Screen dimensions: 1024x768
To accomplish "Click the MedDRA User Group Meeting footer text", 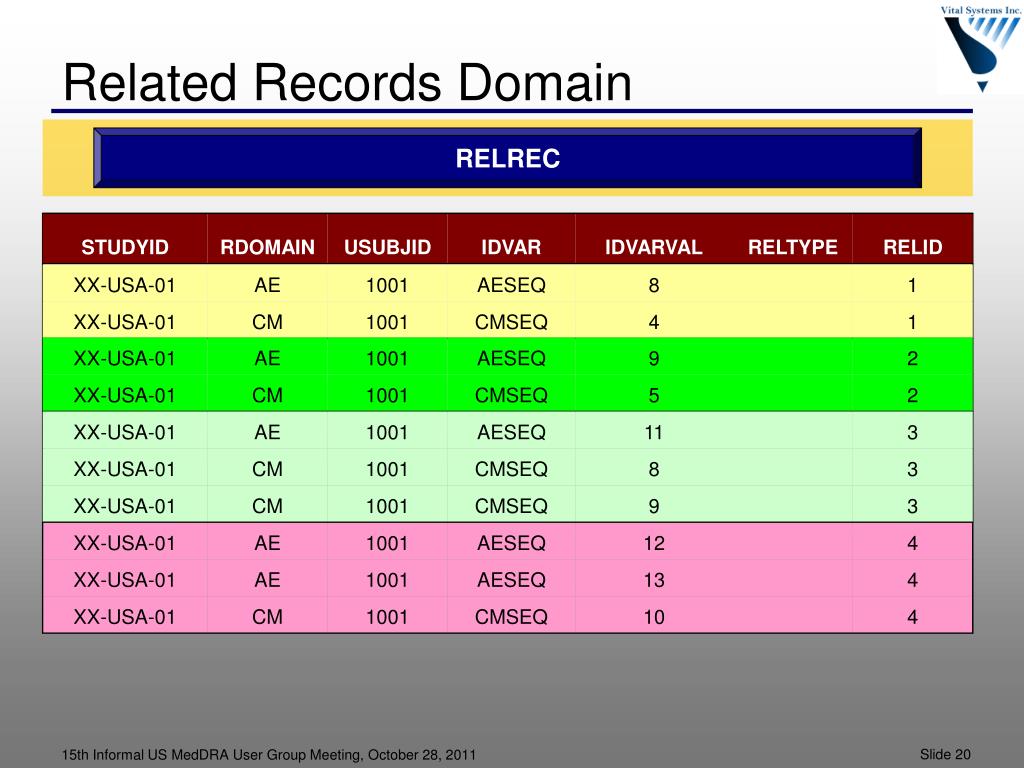I will [x=269, y=755].
